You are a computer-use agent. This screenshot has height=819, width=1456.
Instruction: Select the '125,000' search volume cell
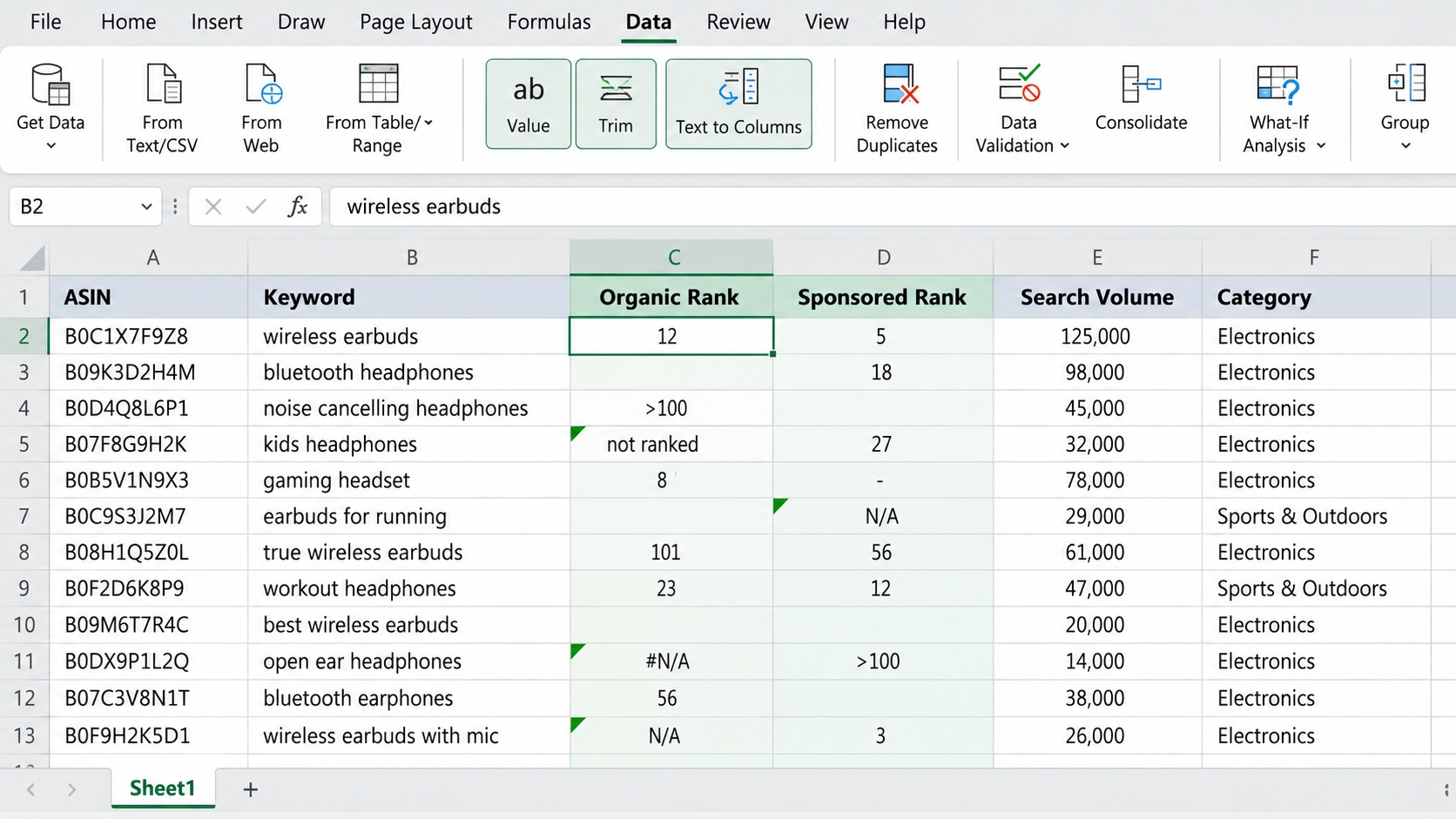point(1097,336)
